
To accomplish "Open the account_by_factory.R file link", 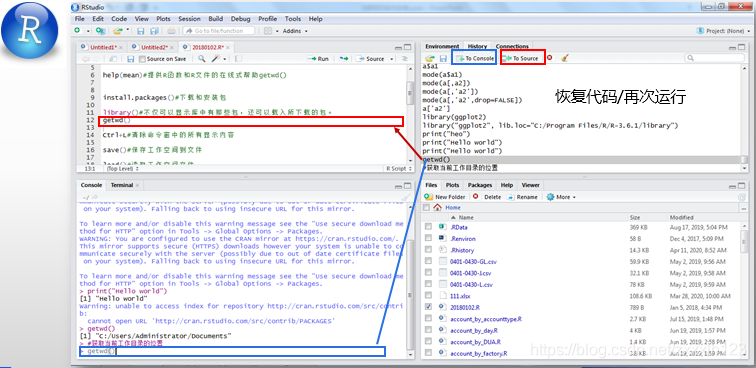I will pos(478,354).
